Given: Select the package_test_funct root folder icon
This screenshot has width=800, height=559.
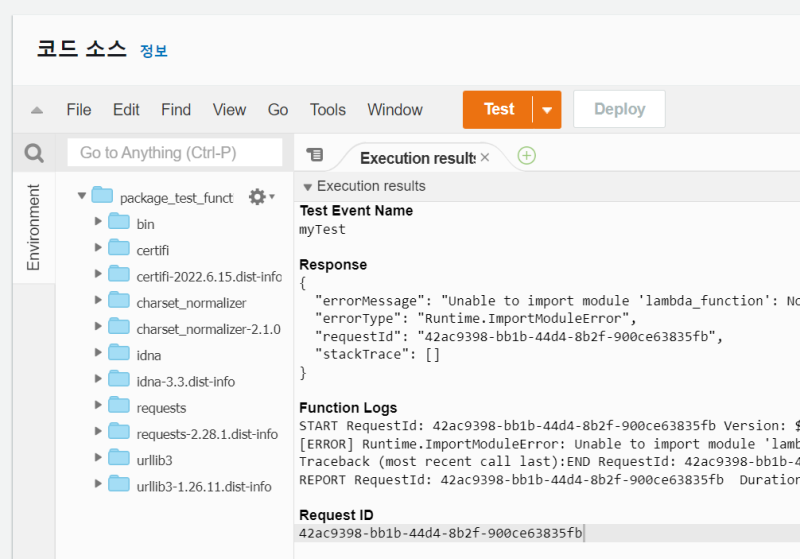Looking at the screenshot, I should (x=102, y=195).
